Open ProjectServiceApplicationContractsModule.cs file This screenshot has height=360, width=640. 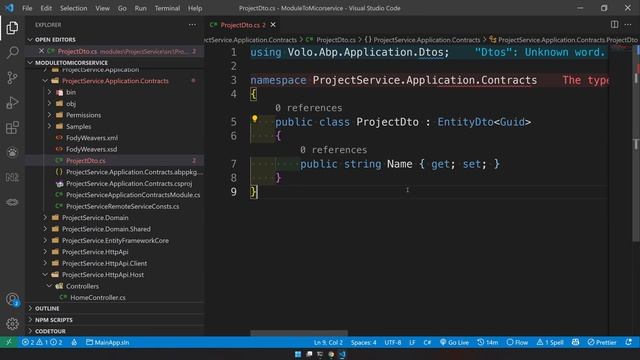115,195
